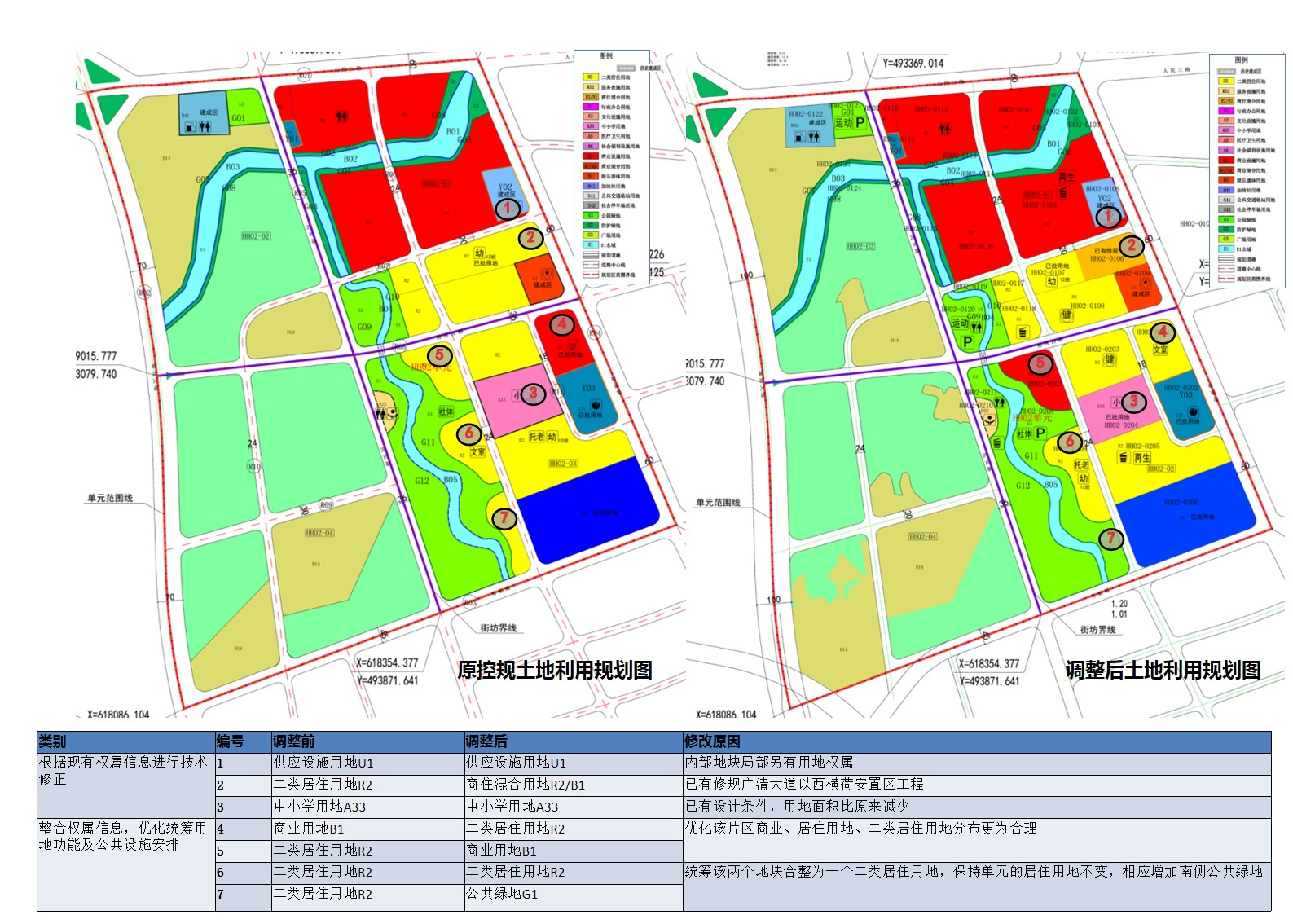Click marker 7 on the original plan map (原控规)
The width and height of the screenshot is (1293, 924).
pyautogui.click(x=505, y=518)
